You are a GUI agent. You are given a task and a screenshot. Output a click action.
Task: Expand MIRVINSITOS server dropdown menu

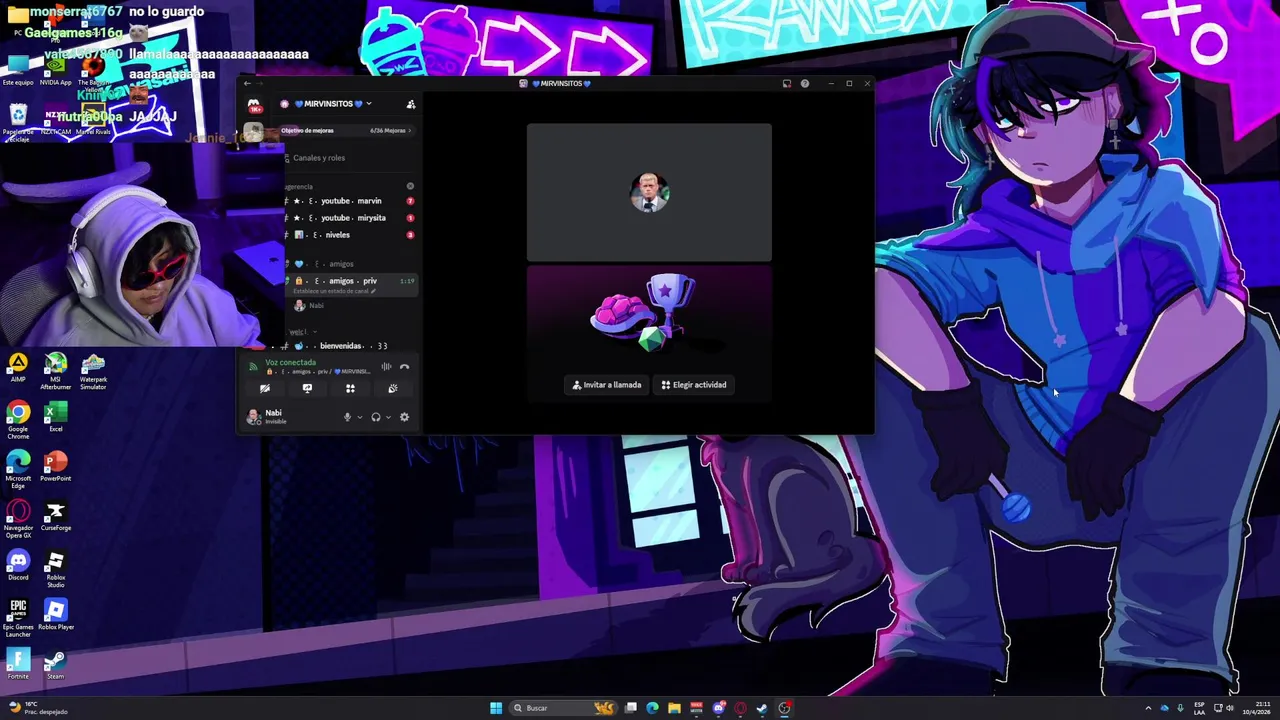(x=369, y=104)
